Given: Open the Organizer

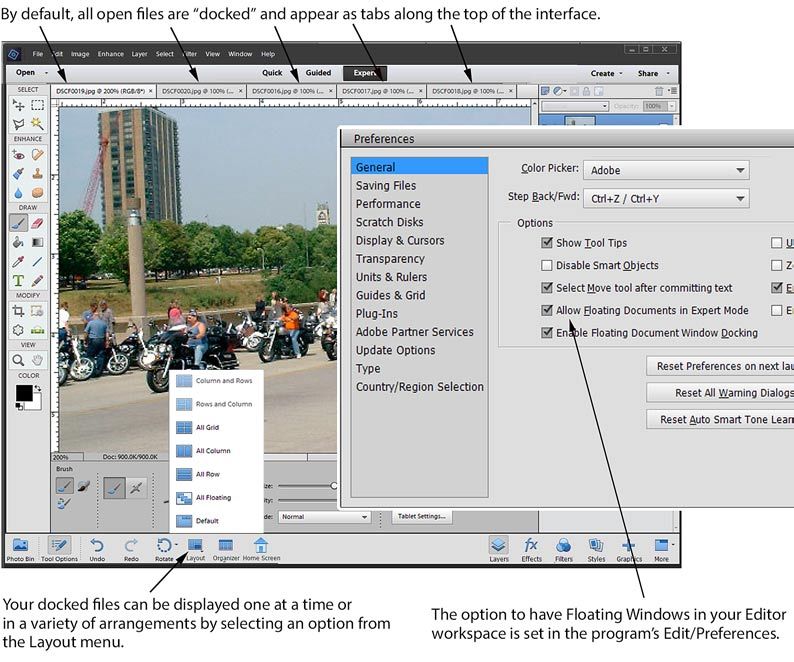Looking at the screenshot, I should [226, 549].
